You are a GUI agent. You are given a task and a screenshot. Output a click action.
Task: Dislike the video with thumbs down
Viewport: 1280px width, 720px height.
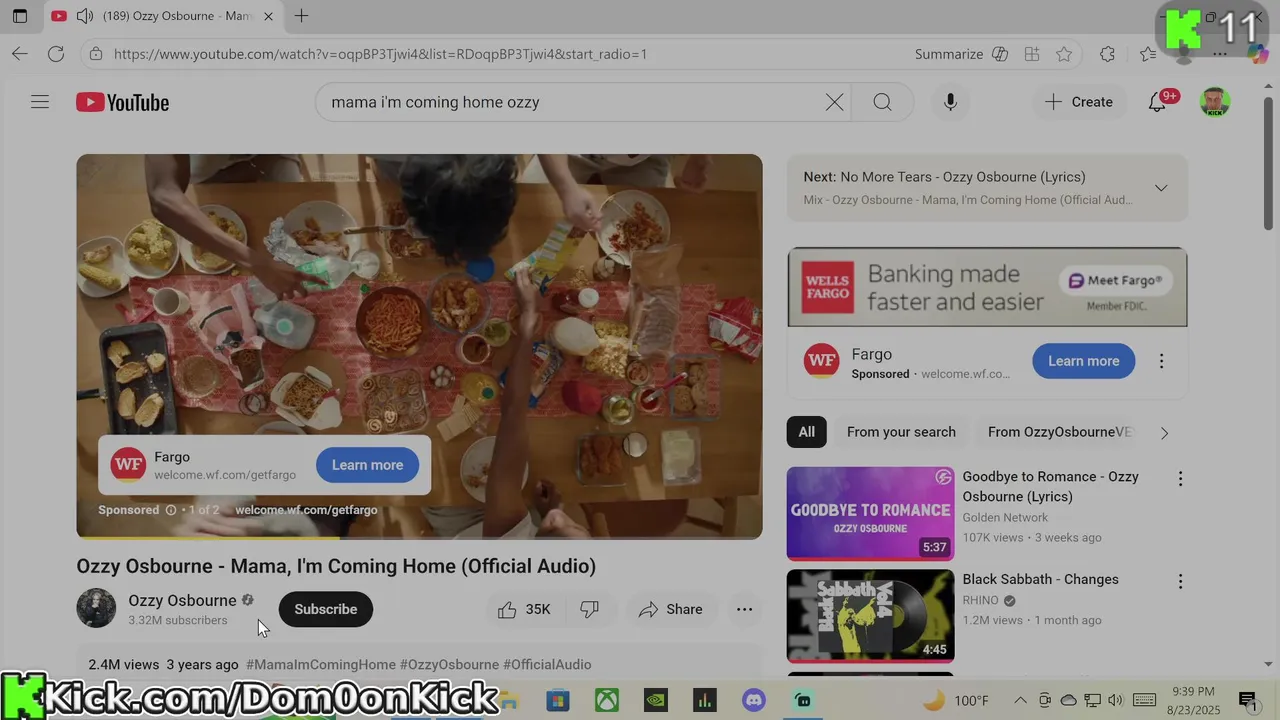(x=590, y=609)
